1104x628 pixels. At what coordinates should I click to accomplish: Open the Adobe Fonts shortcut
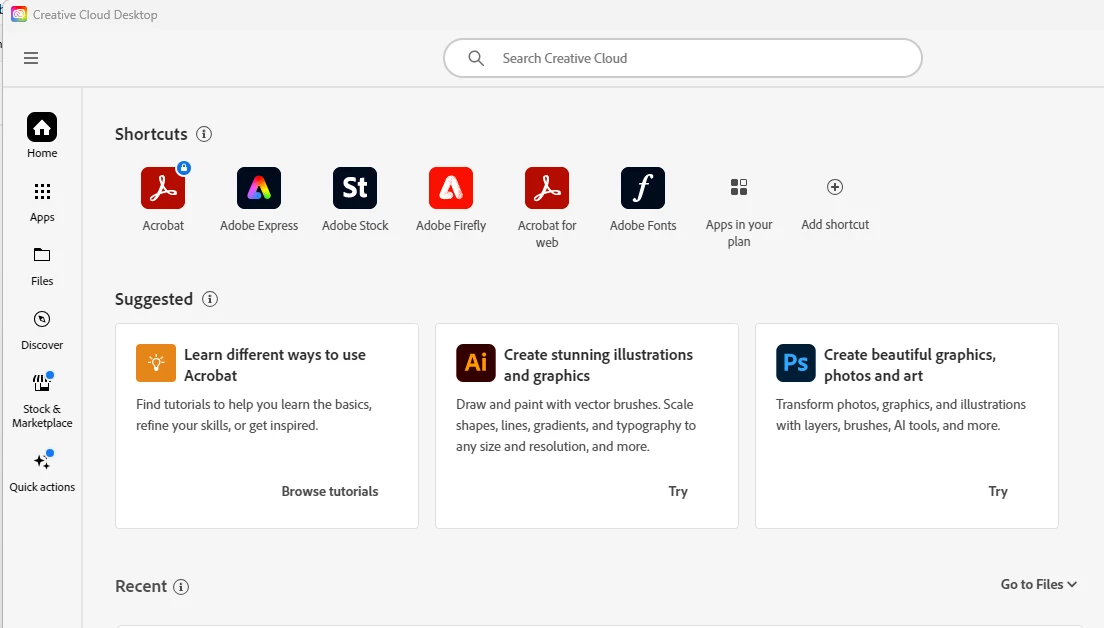[643, 199]
